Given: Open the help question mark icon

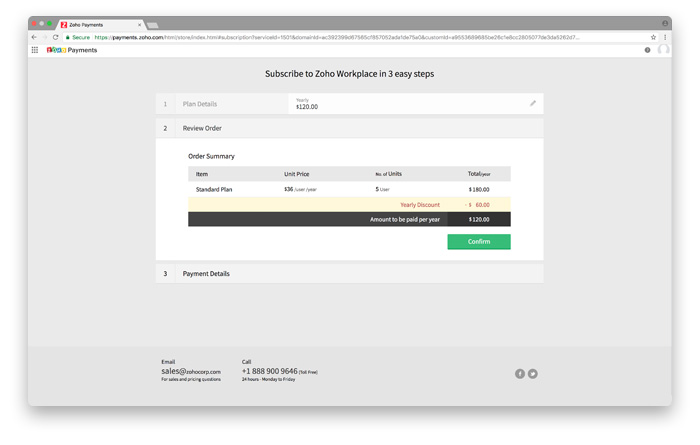Looking at the screenshot, I should [x=647, y=50].
